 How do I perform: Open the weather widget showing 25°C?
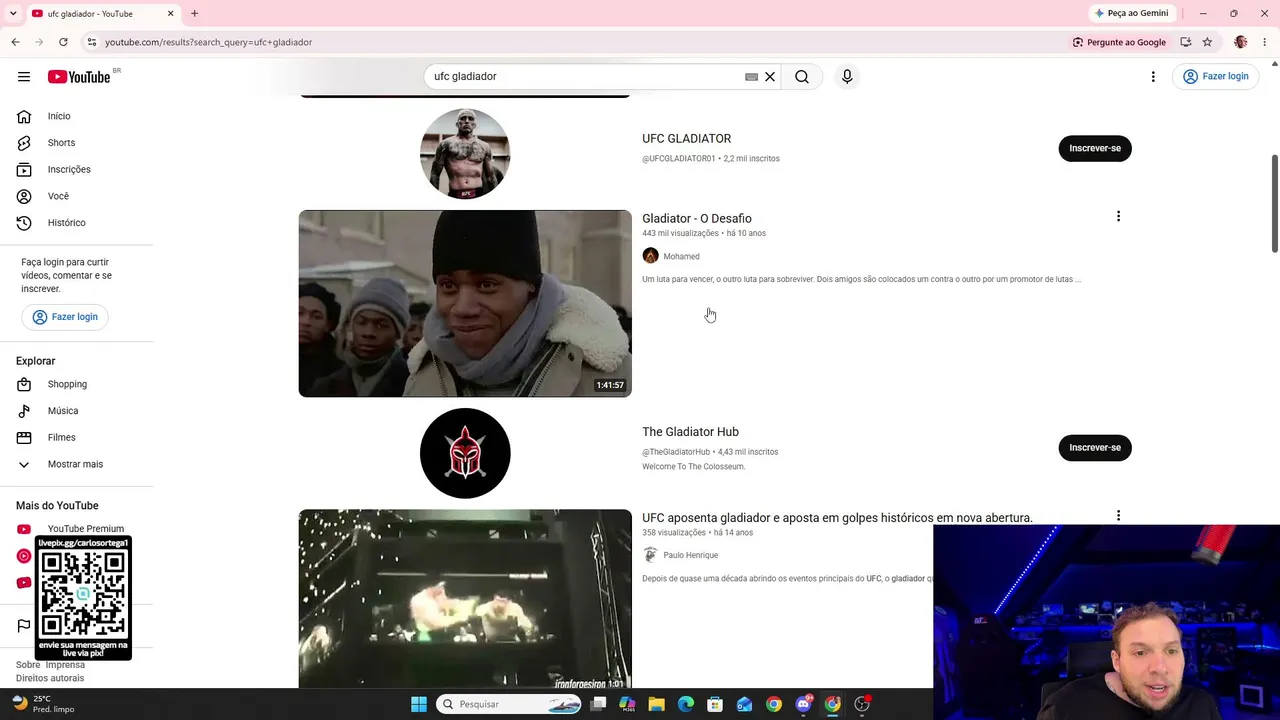pos(43,704)
